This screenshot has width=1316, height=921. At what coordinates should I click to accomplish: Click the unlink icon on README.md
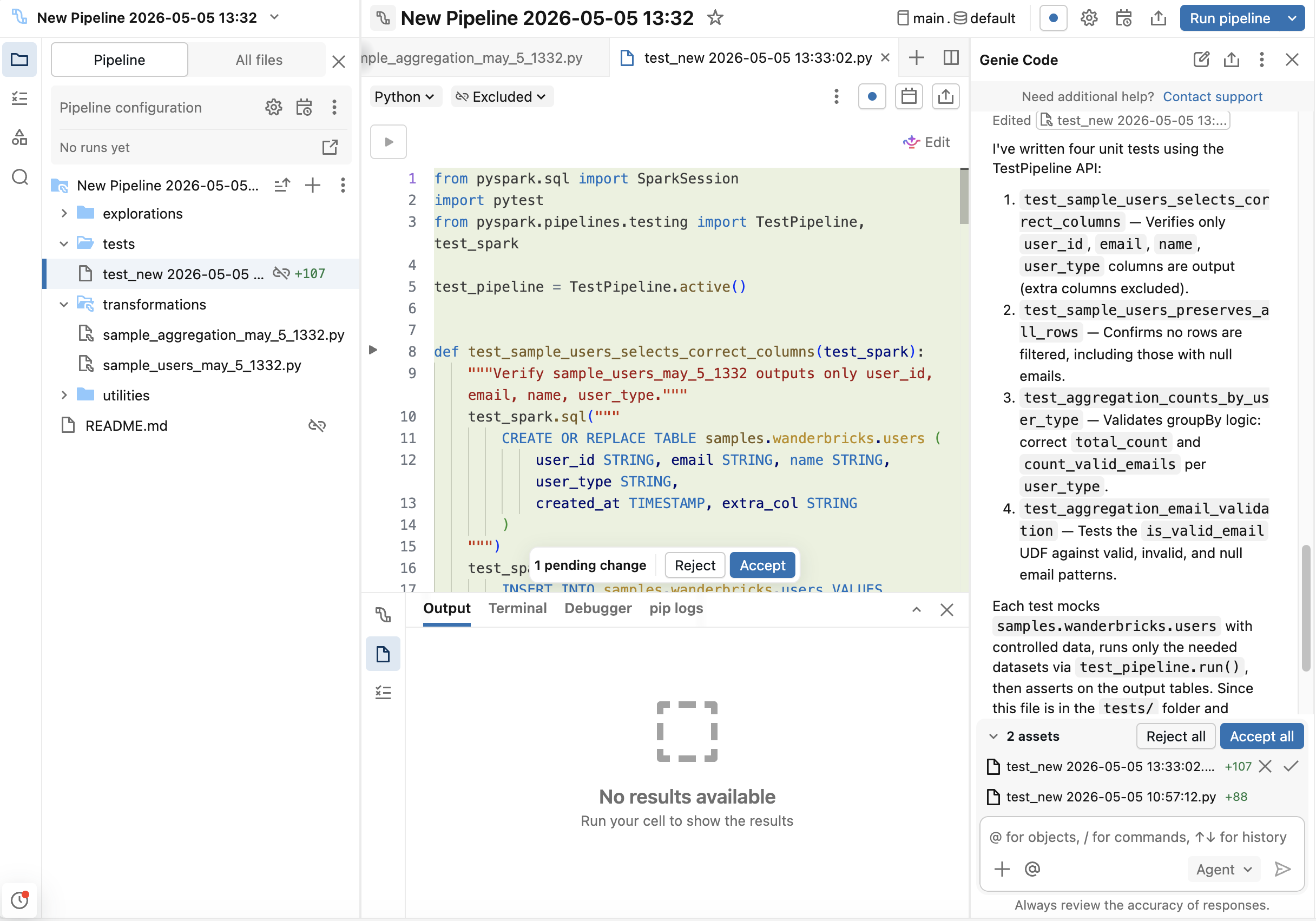click(x=317, y=425)
